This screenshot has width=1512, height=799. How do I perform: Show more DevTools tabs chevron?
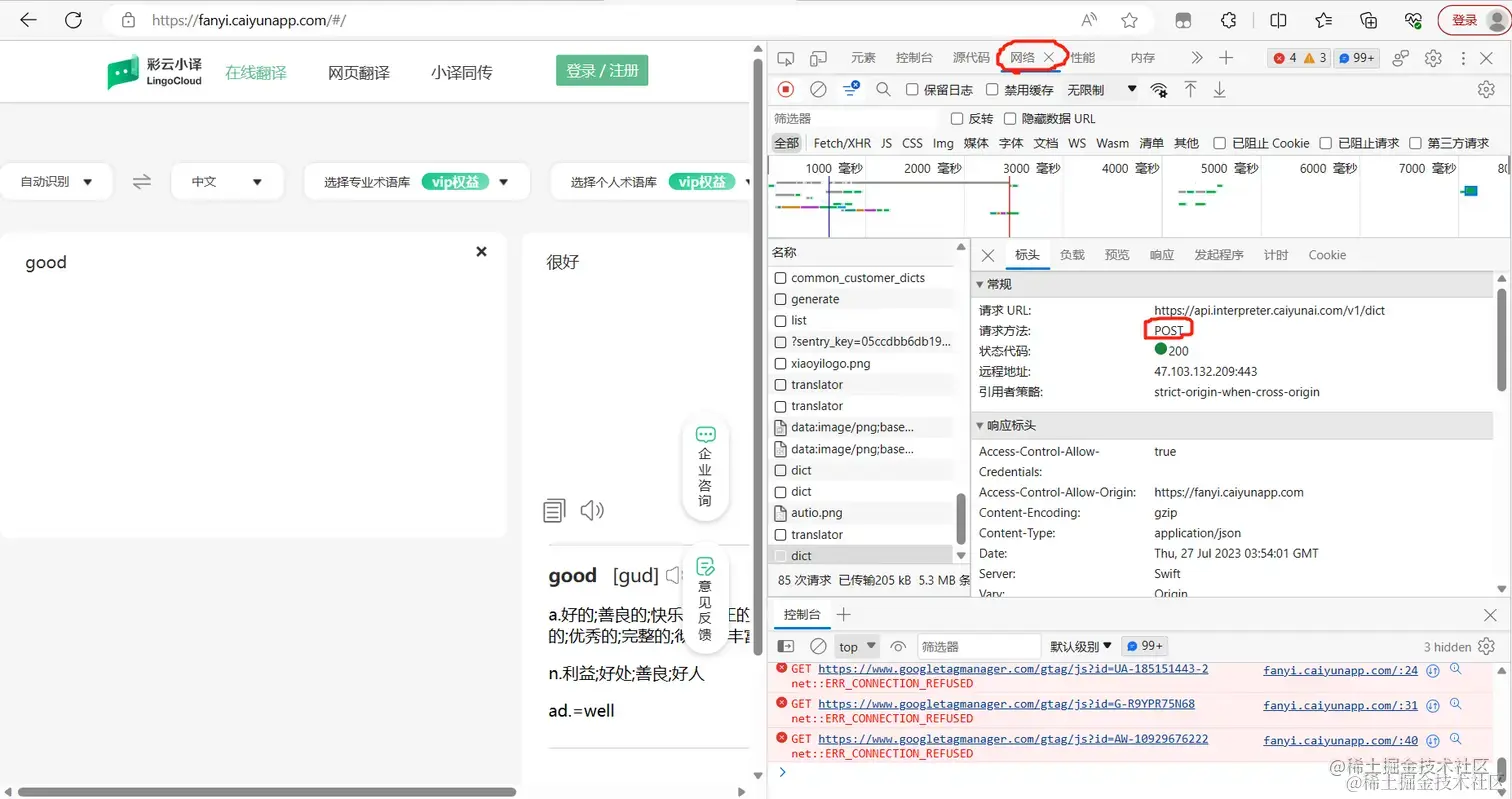pyautogui.click(x=1196, y=58)
